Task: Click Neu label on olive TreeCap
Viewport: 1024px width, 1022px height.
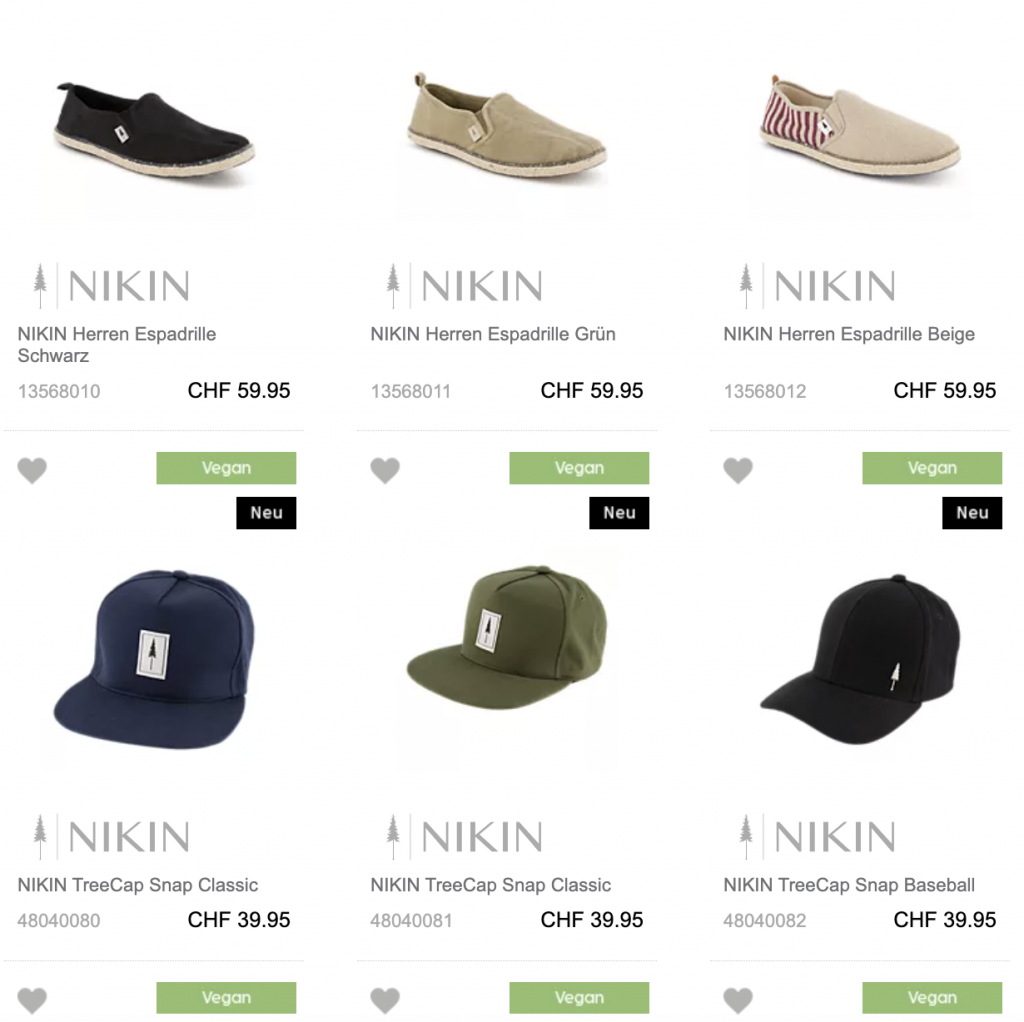Action: [x=619, y=513]
